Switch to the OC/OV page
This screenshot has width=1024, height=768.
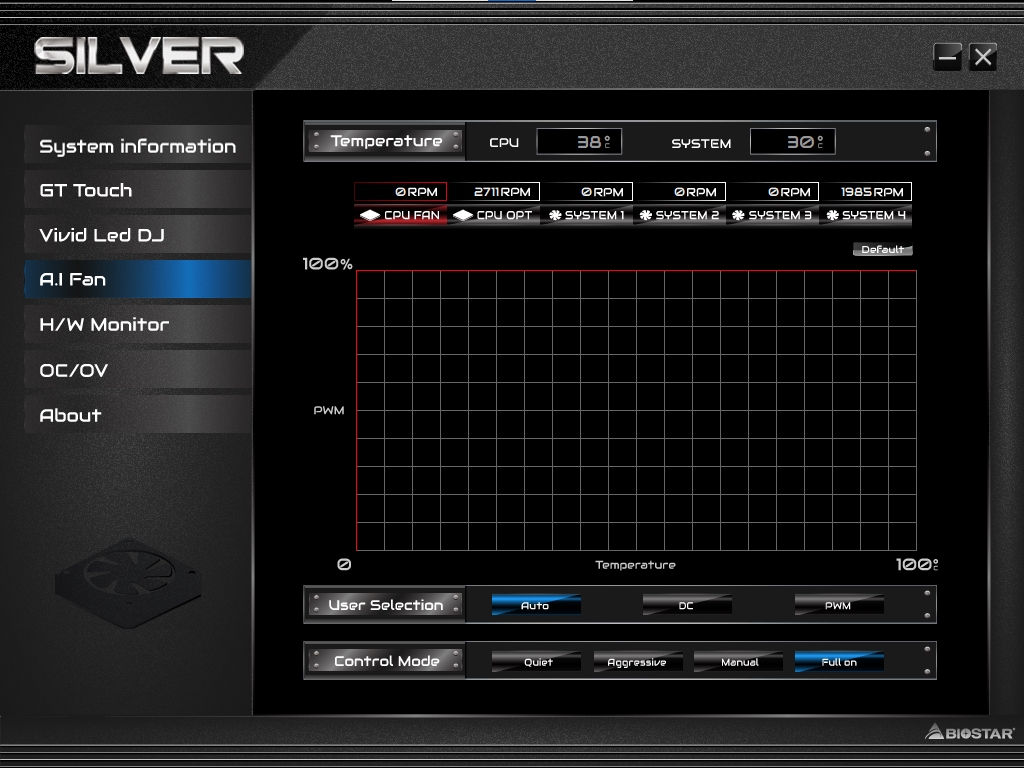coord(138,370)
